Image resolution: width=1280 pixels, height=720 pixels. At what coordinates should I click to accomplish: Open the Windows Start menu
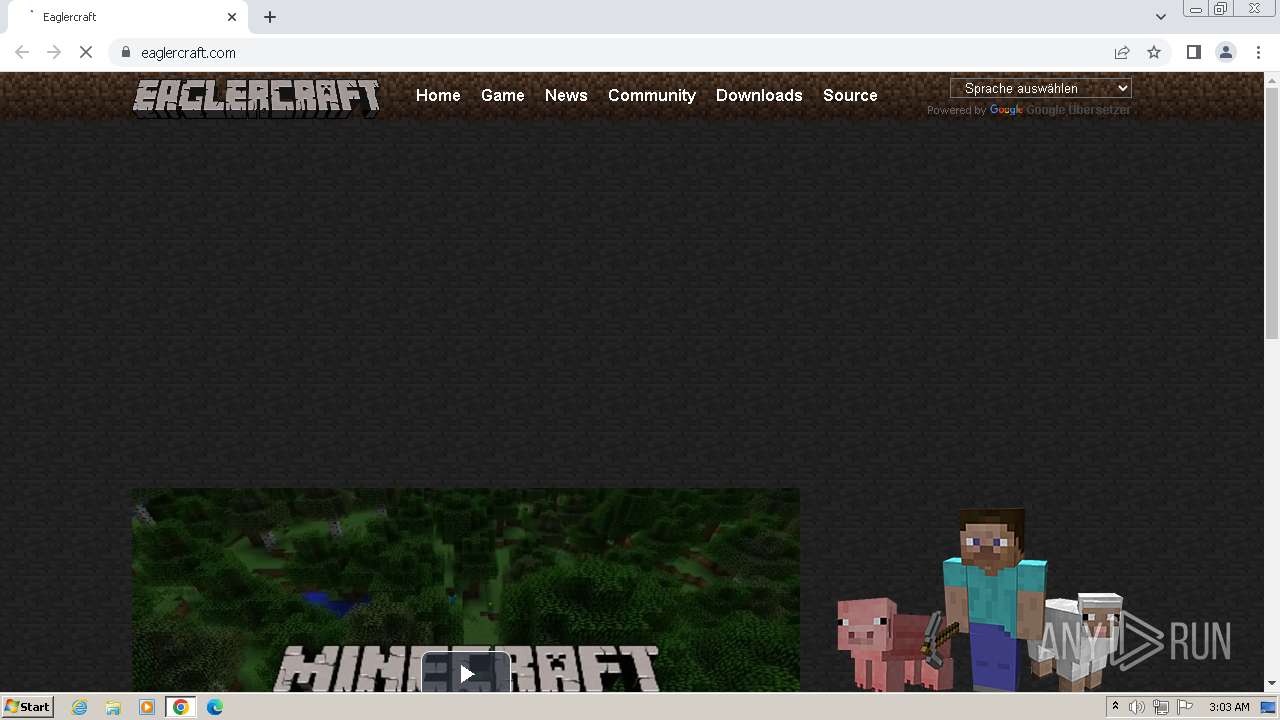click(x=28, y=707)
